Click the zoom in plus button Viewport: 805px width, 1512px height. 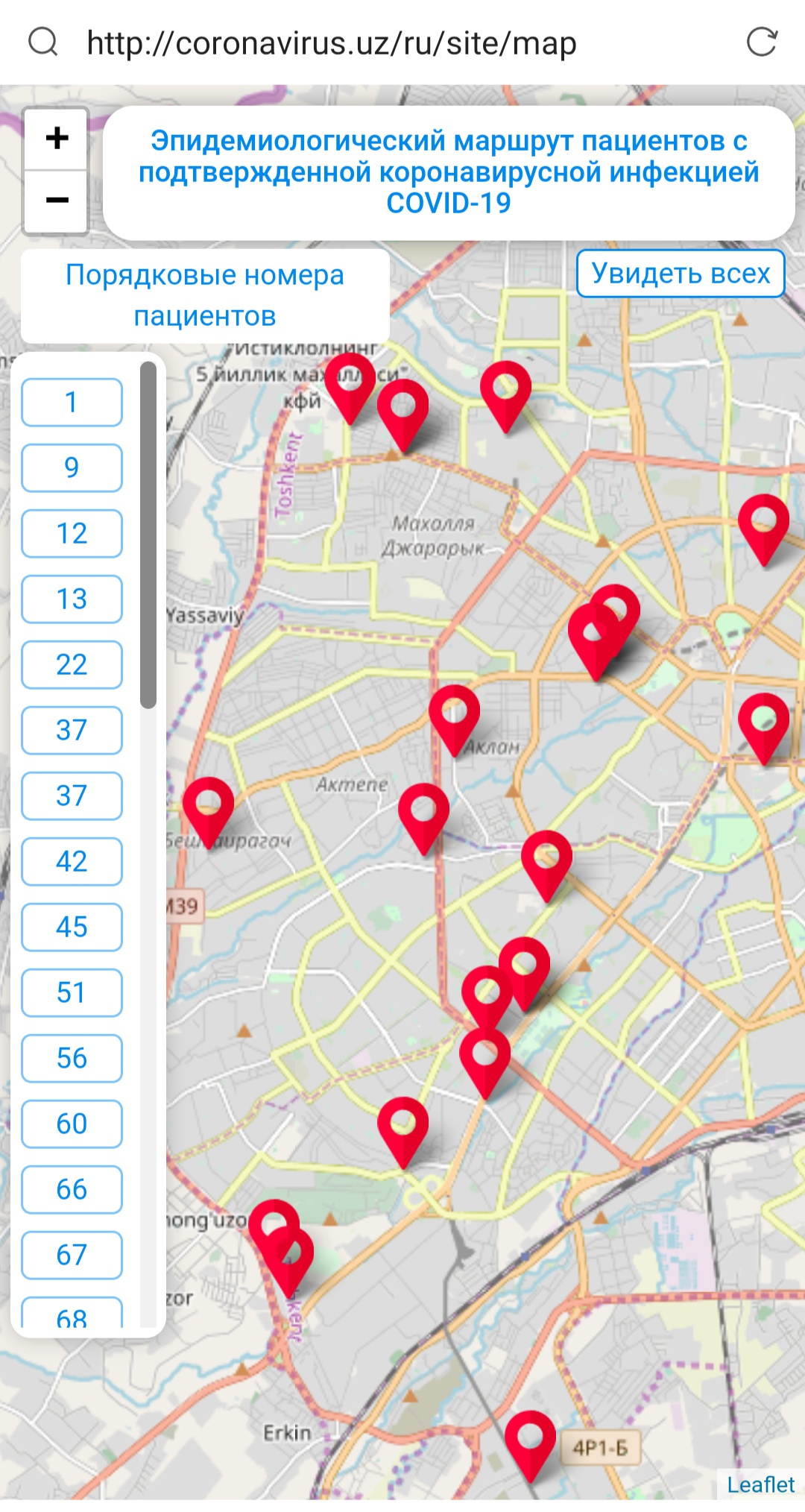pos(57,139)
